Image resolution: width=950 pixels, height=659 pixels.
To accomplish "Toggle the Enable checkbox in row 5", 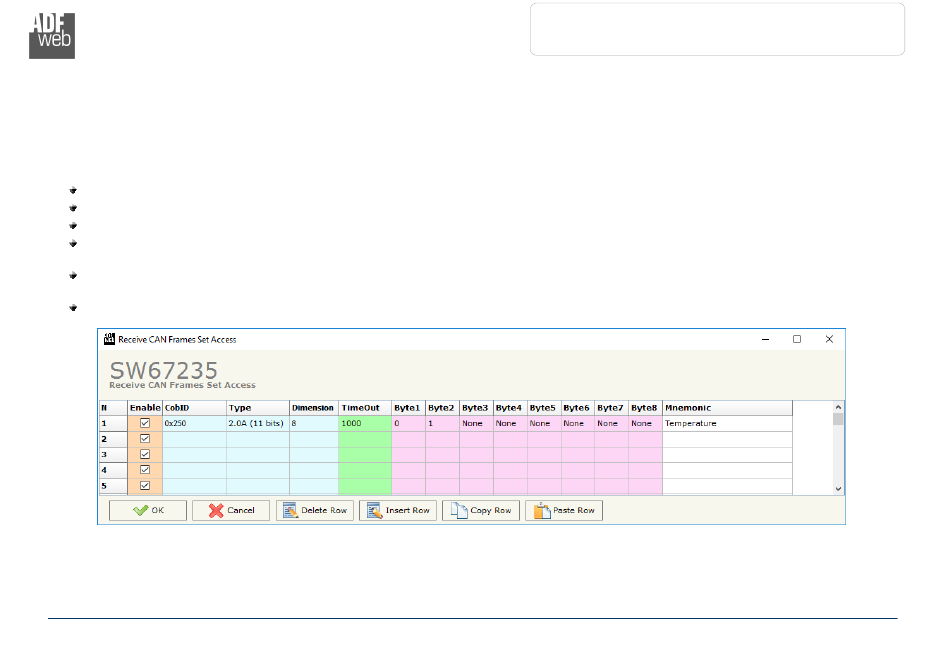I will (x=145, y=485).
